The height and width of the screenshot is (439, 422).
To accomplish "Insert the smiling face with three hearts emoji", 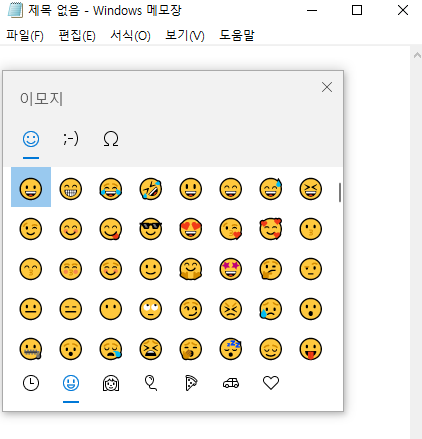I will coord(271,229).
